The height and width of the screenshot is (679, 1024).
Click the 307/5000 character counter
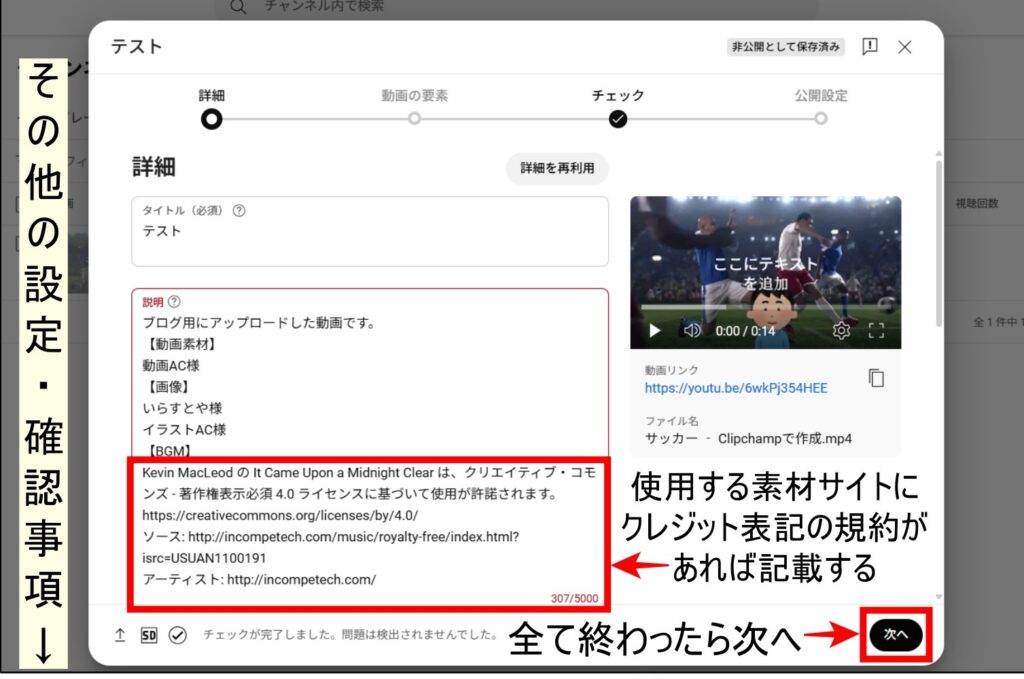click(574, 598)
